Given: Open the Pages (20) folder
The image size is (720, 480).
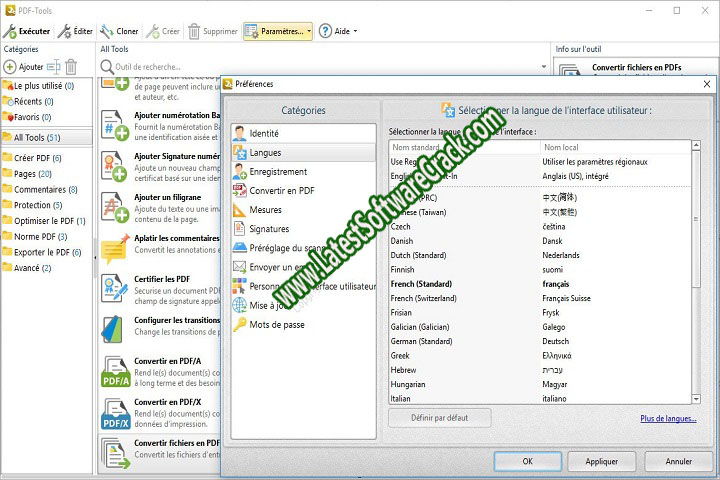Looking at the screenshot, I should (x=28, y=174).
